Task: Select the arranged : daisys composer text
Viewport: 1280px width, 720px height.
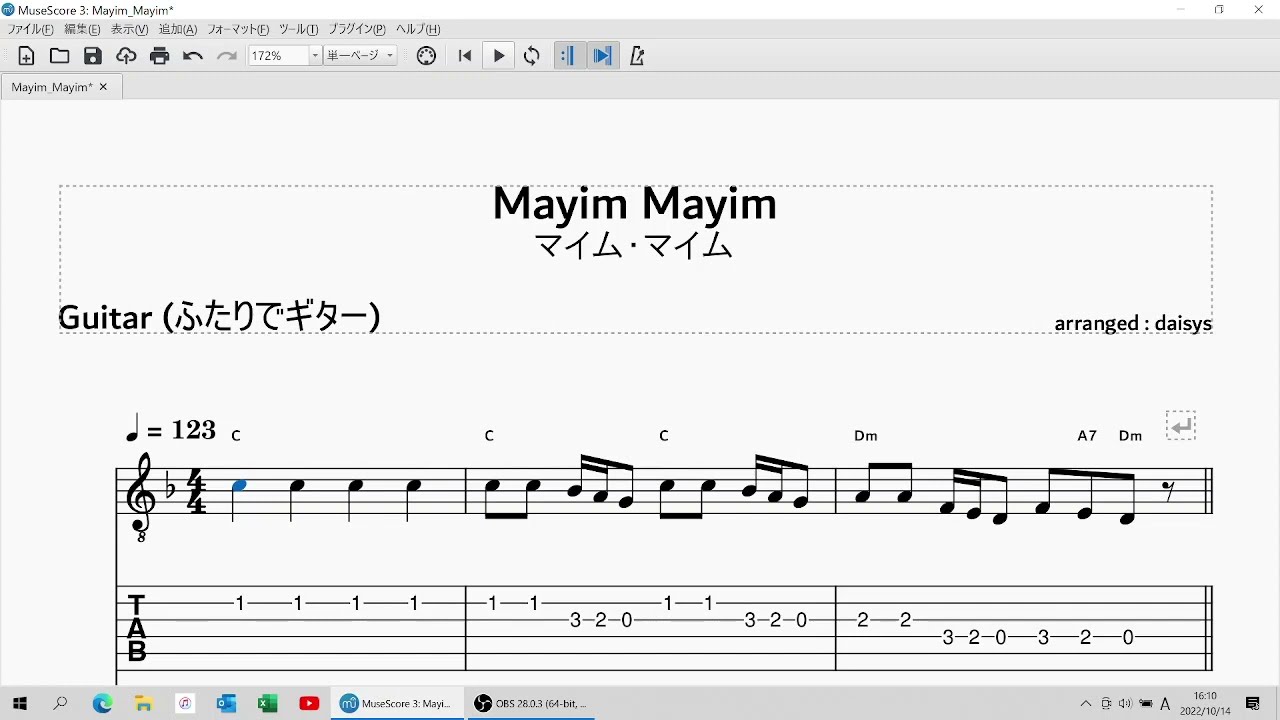Action: pos(1133,323)
